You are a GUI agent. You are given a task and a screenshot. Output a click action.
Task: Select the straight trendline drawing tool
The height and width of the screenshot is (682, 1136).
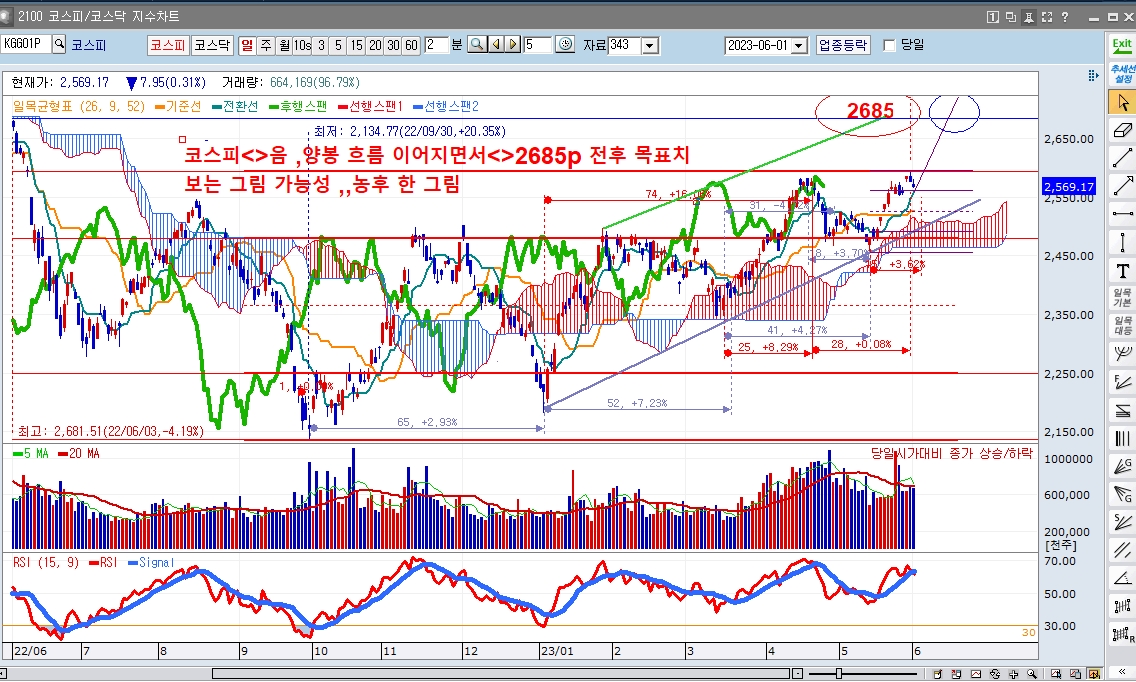[1122, 157]
